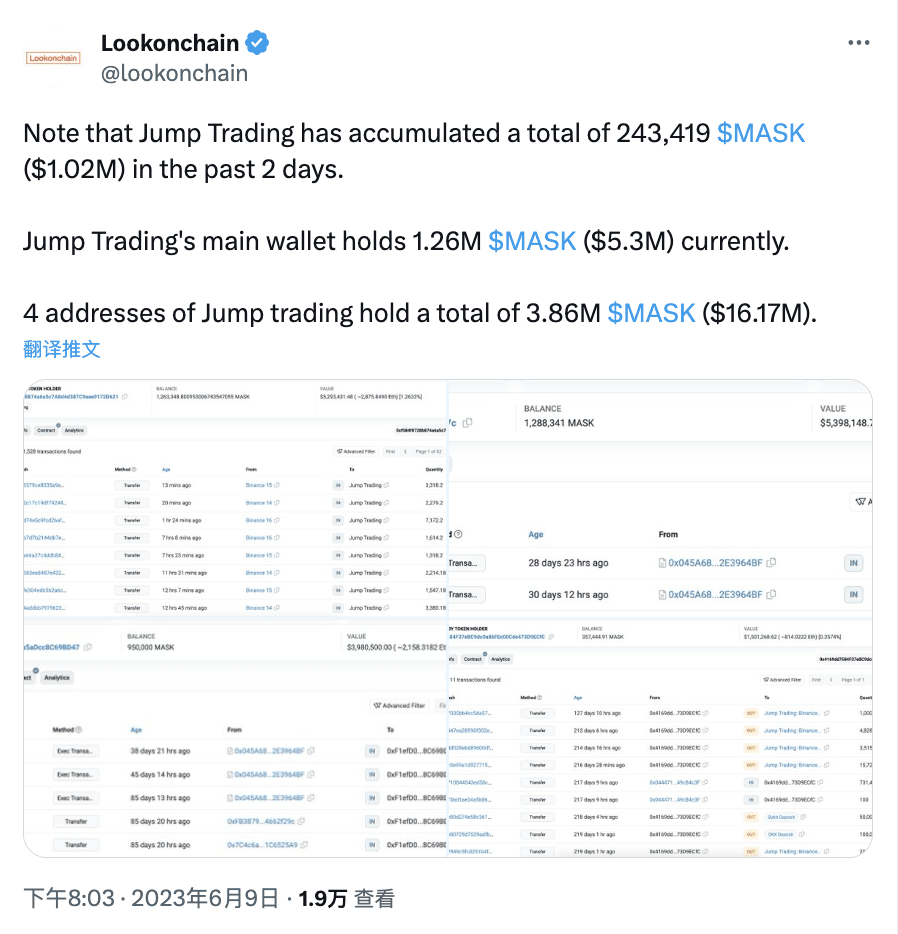Click the copy icon beside the token holder address
The image size is (898, 934).
[125, 396]
